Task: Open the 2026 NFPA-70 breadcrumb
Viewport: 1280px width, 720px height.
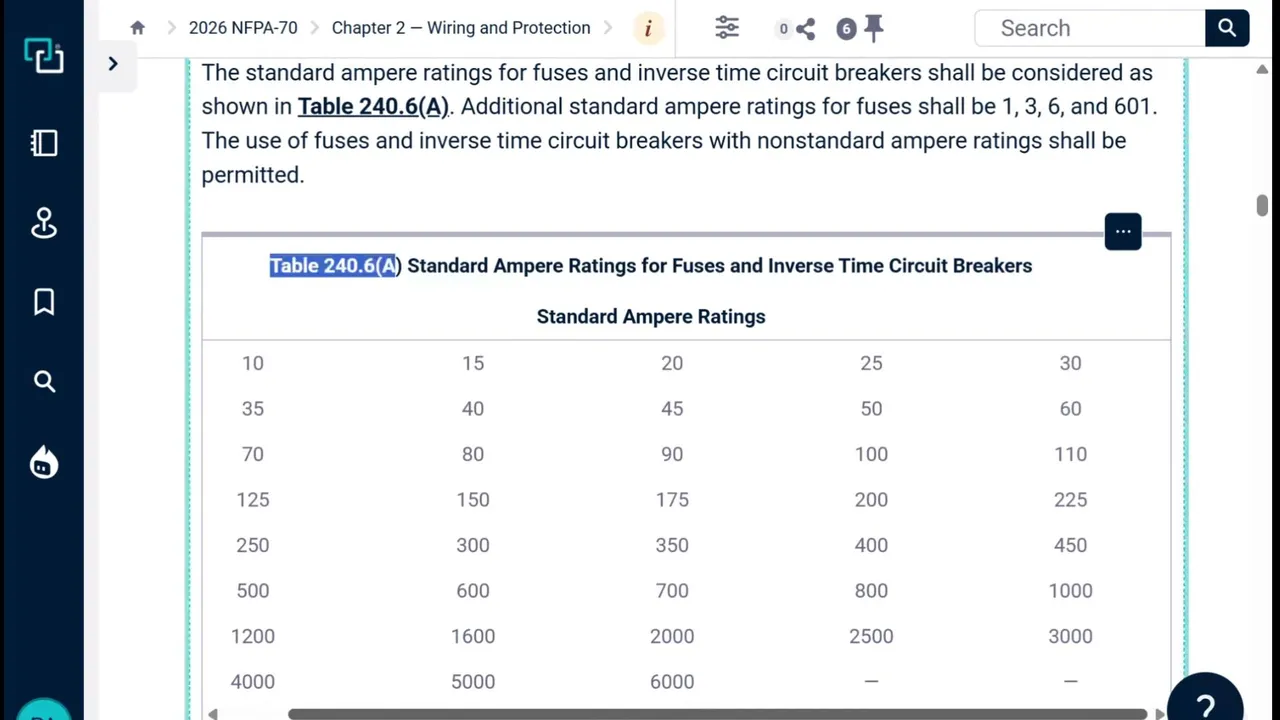Action: pos(243,28)
